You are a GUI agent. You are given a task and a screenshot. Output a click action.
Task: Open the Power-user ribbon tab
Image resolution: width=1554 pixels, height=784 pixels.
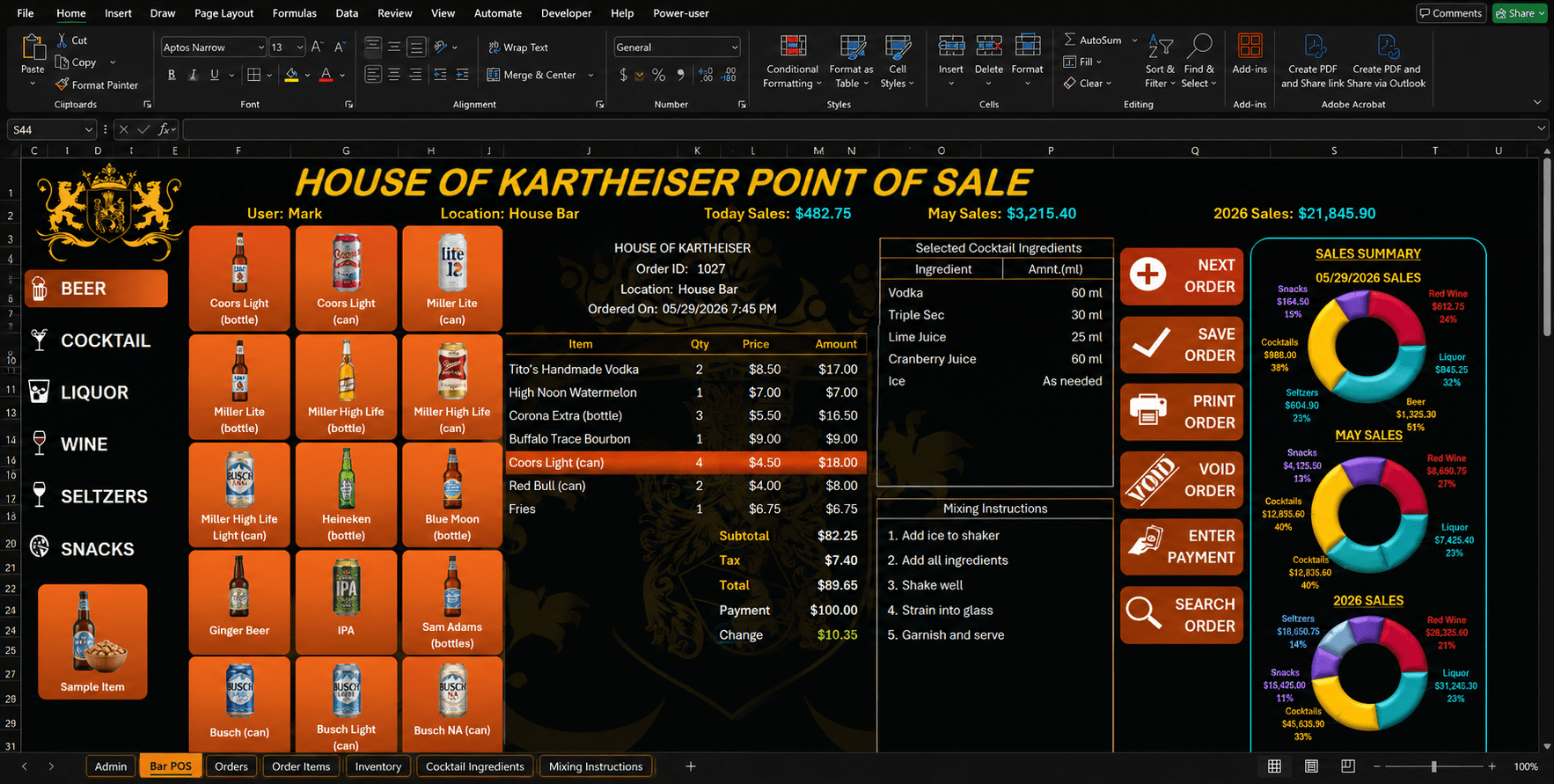click(680, 13)
